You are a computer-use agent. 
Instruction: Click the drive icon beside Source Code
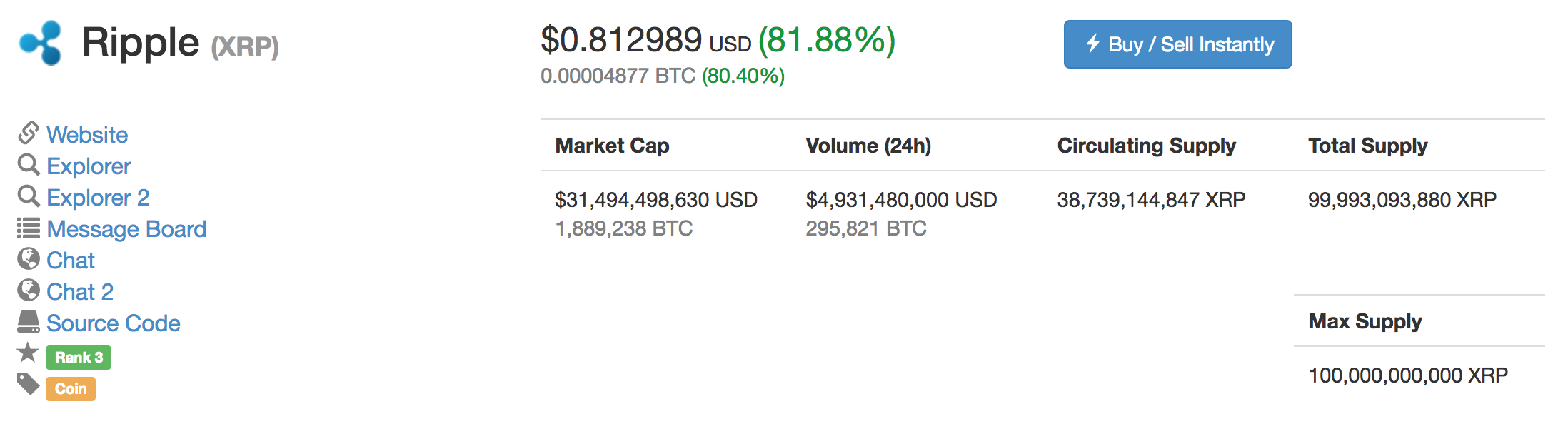pos(29,322)
